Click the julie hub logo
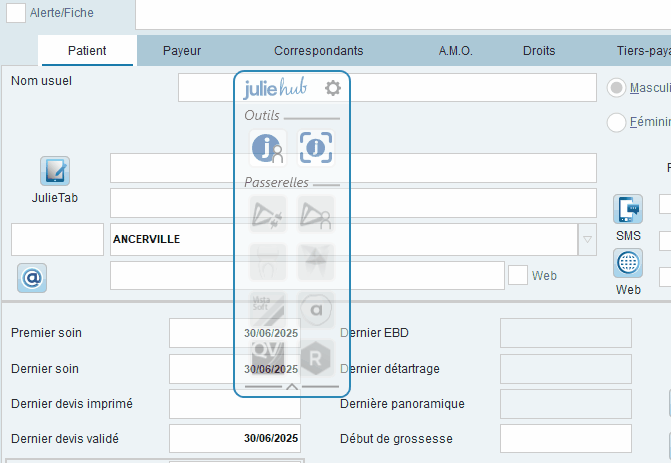This screenshot has width=671, height=463. pos(275,88)
